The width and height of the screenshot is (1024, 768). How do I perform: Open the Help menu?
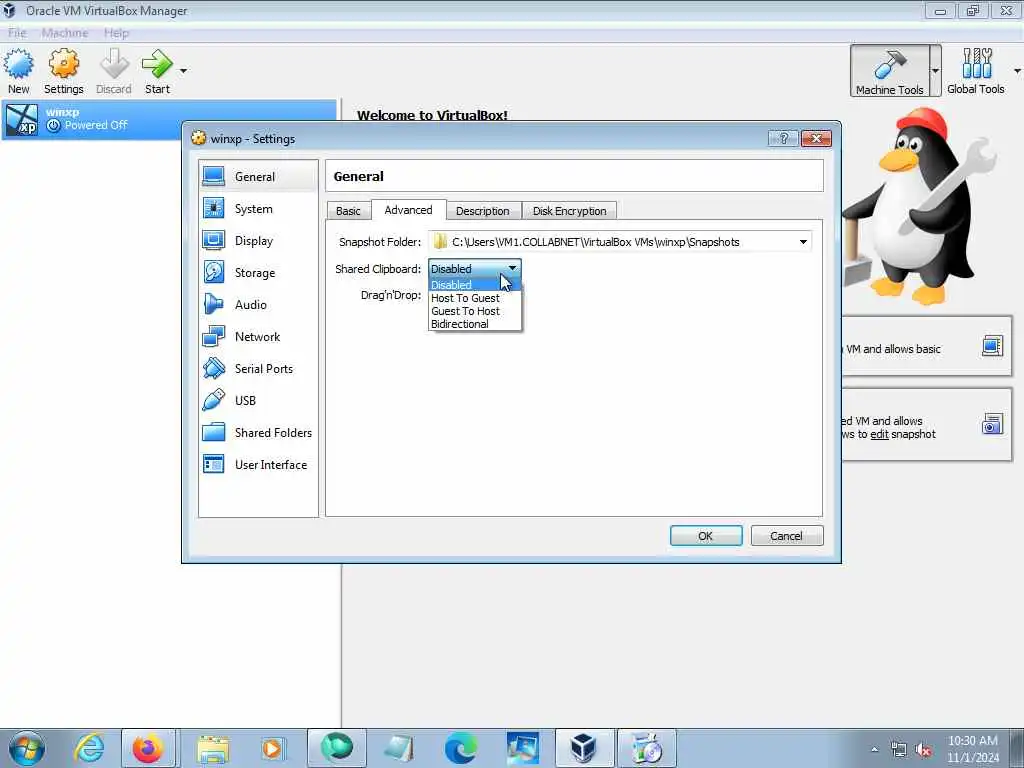pyautogui.click(x=116, y=33)
